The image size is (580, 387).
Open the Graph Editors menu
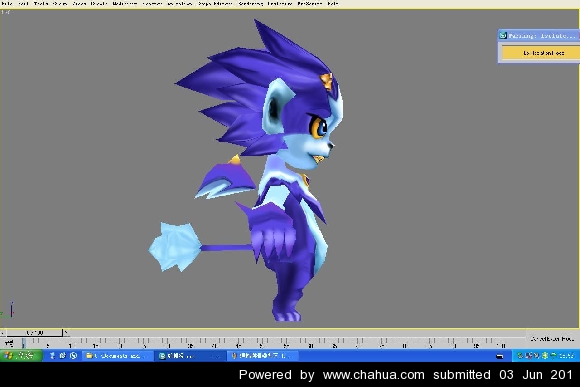(x=215, y=3)
